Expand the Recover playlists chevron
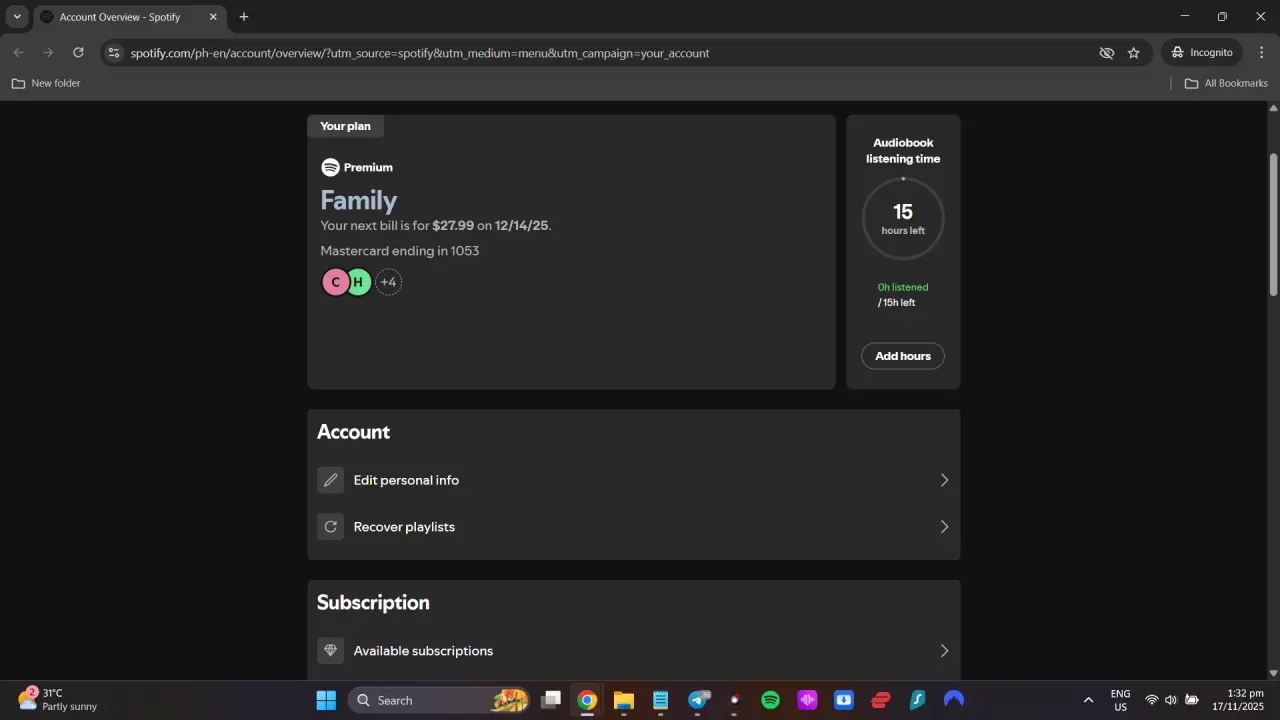This screenshot has height=720, width=1280. [x=944, y=527]
